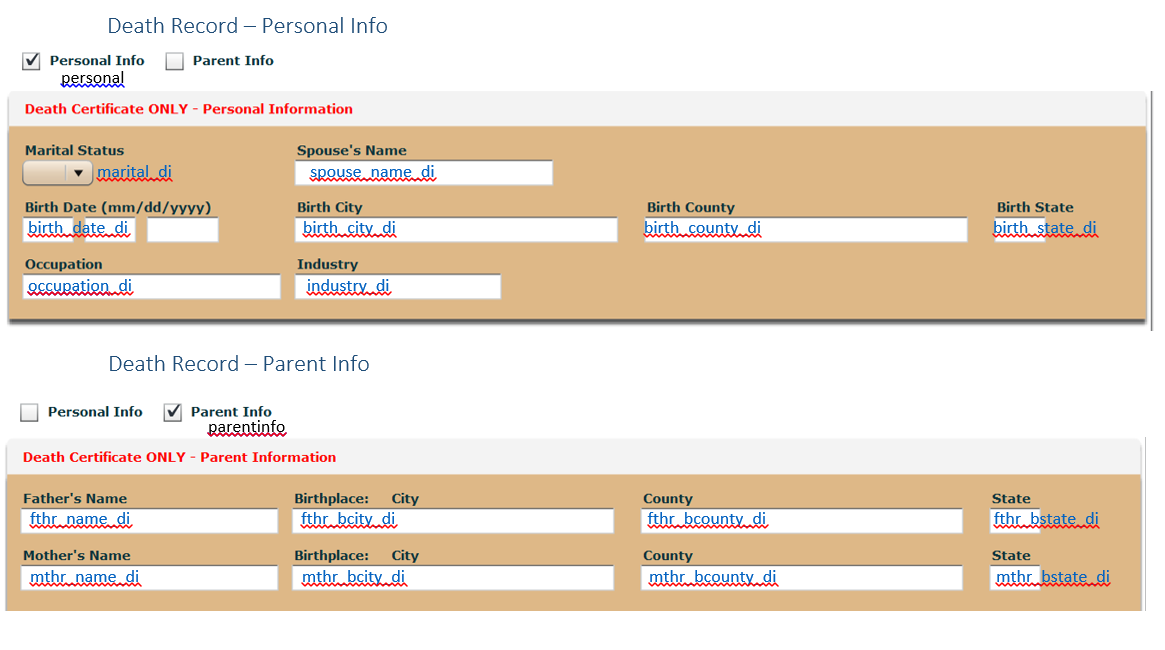Open the Marital Status dropdown
This screenshot has height=650, width=1165.
click(x=58, y=173)
